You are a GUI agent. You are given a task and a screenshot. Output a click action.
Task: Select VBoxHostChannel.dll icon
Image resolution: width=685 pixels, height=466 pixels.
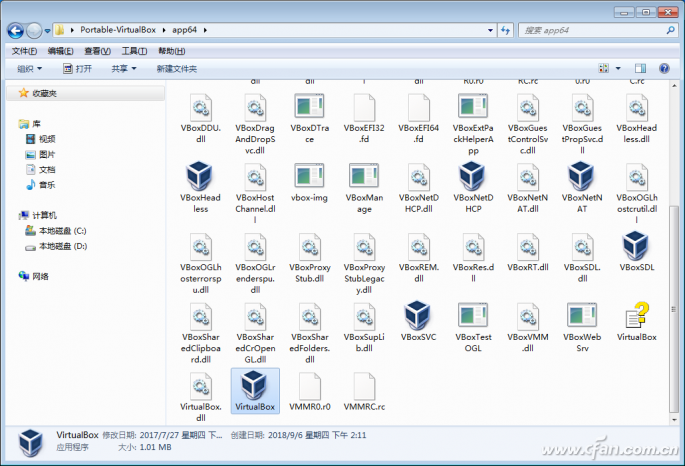coord(255,177)
